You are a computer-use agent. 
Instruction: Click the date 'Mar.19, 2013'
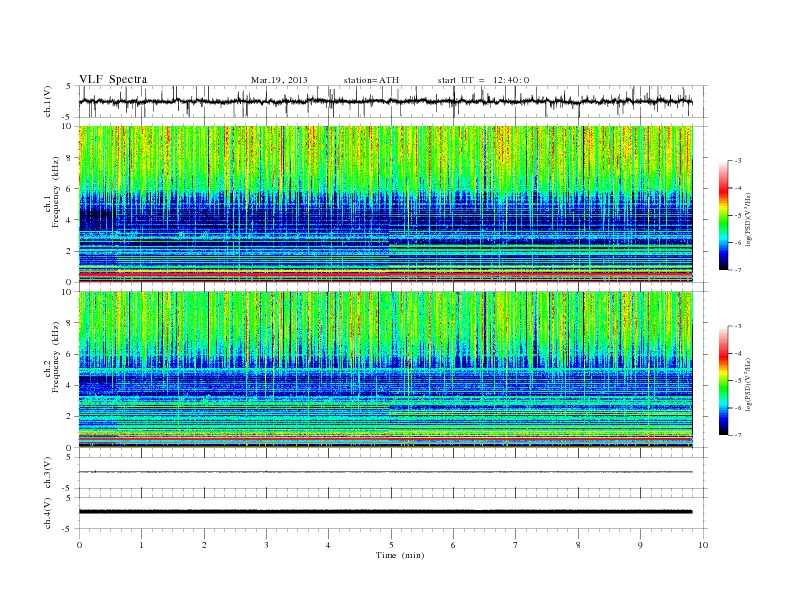pos(279,80)
